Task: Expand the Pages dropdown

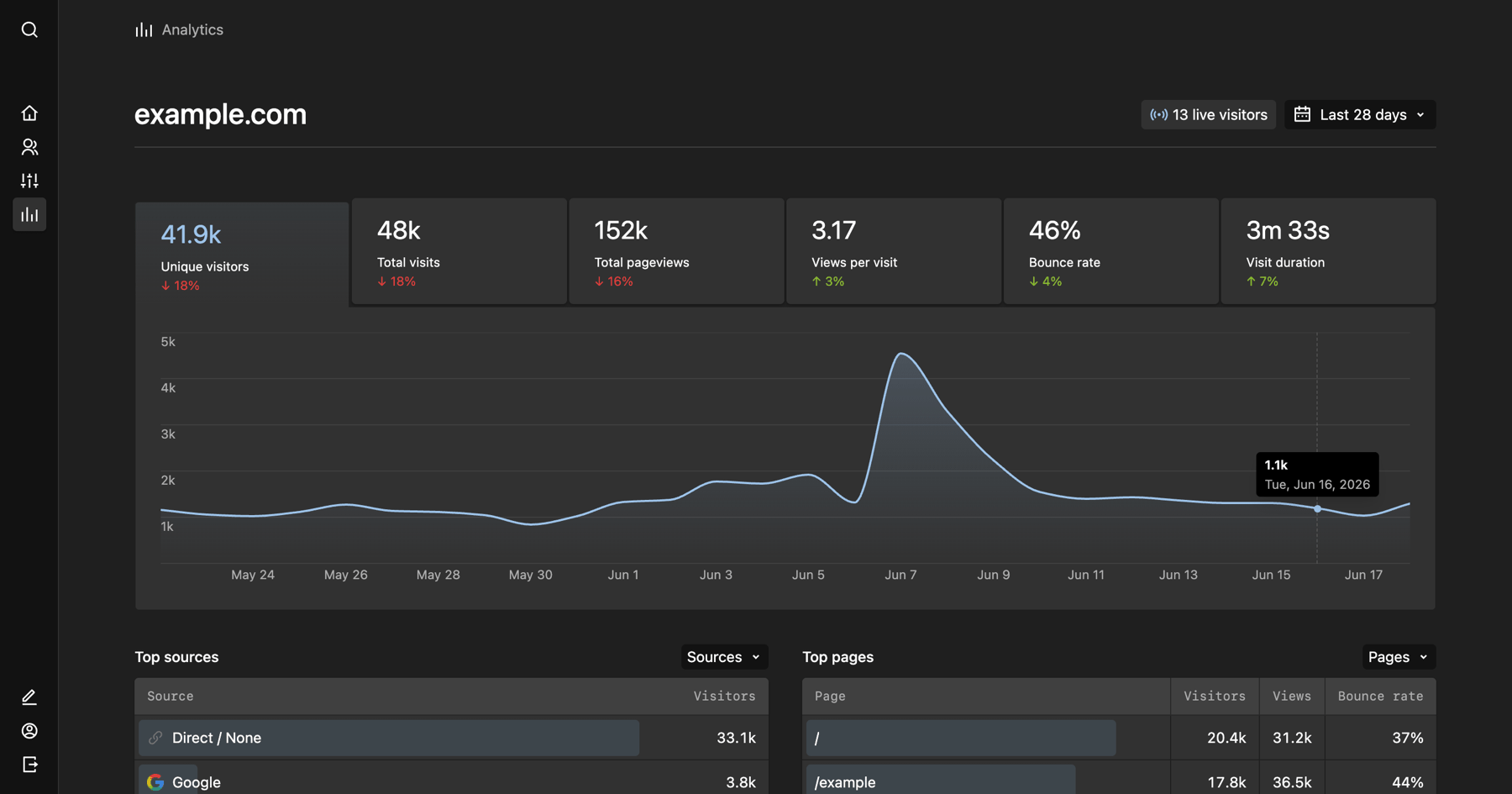Action: [x=1399, y=657]
